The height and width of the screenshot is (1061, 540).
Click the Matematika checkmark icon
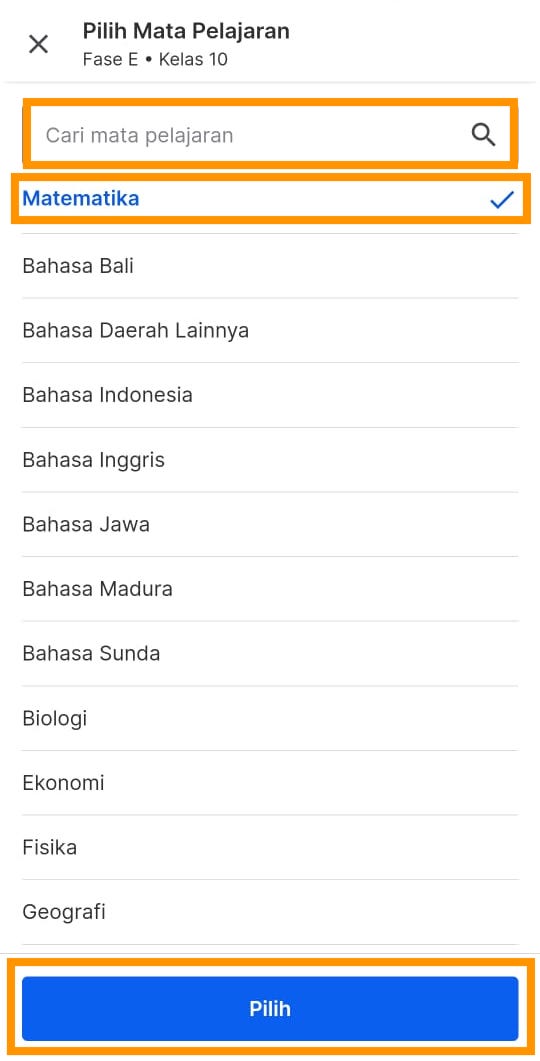[501, 199]
